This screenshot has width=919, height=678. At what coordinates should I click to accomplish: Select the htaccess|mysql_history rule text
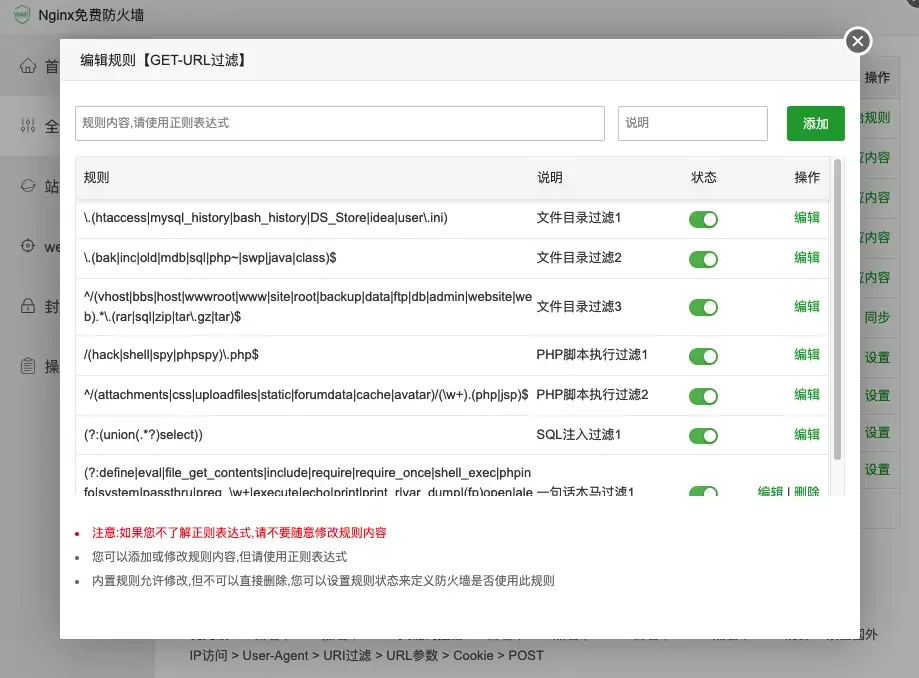coord(266,217)
